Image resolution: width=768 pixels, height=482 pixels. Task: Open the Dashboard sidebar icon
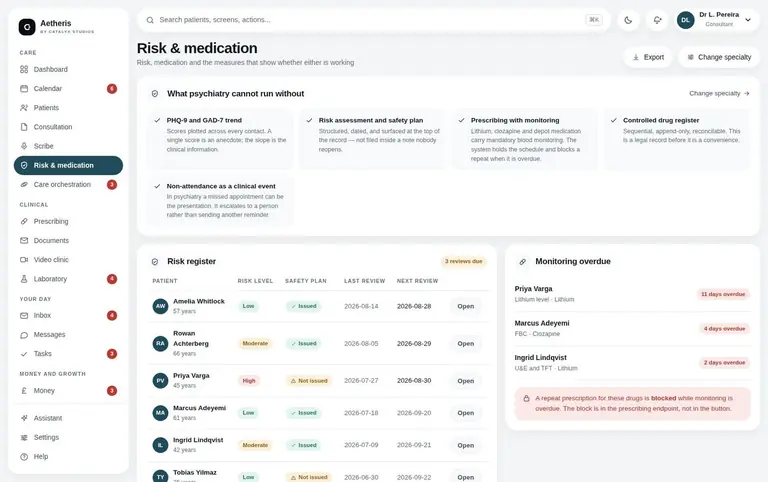click(24, 70)
